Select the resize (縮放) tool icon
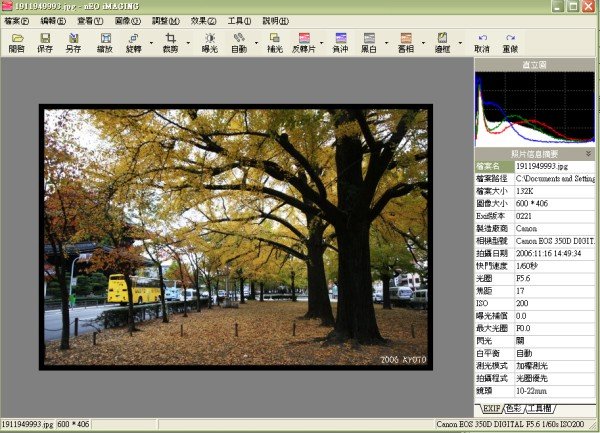 coord(105,43)
